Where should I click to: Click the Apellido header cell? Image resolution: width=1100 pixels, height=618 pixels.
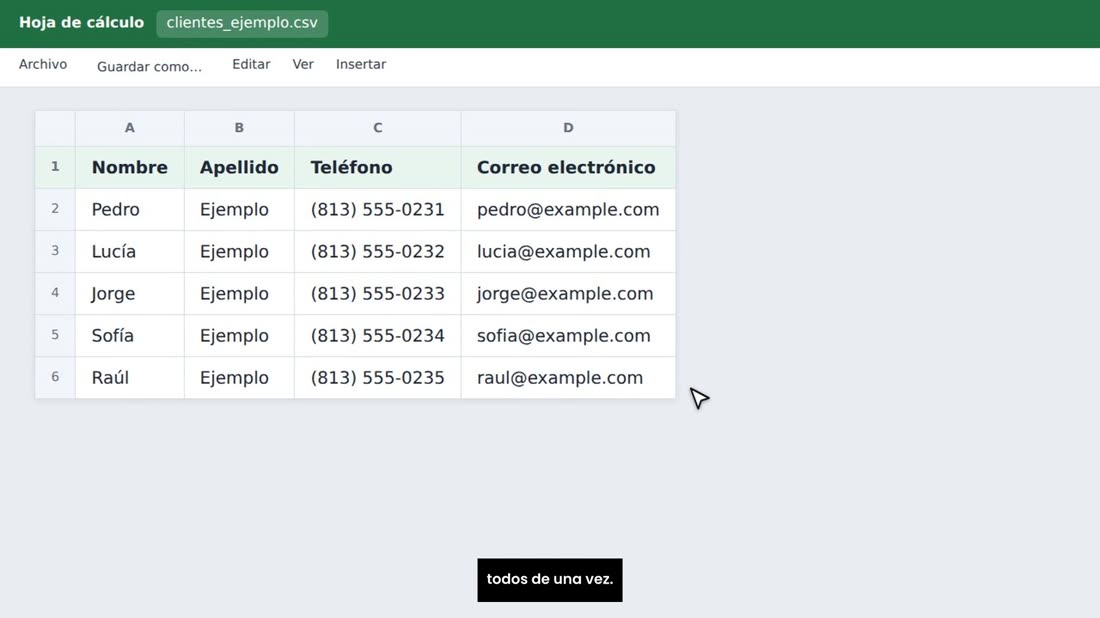239,167
